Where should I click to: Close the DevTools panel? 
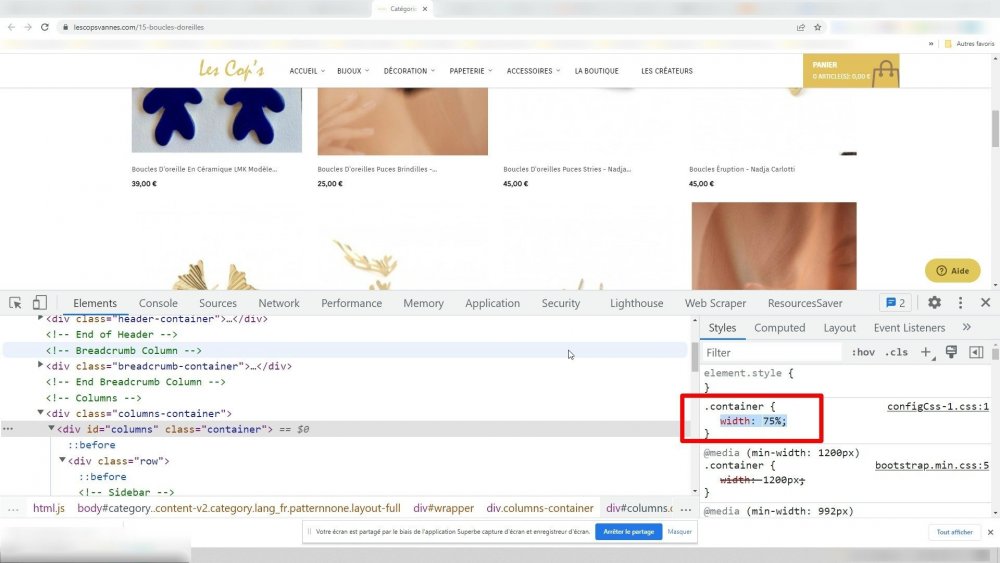[x=985, y=303]
